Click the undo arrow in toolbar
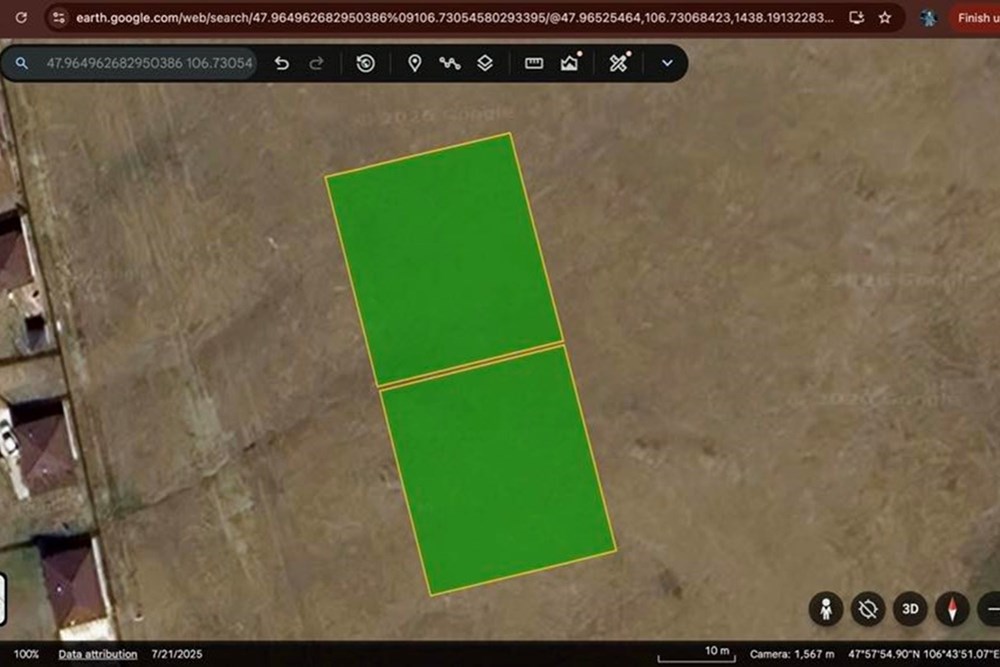The image size is (1000, 667). tap(282, 63)
